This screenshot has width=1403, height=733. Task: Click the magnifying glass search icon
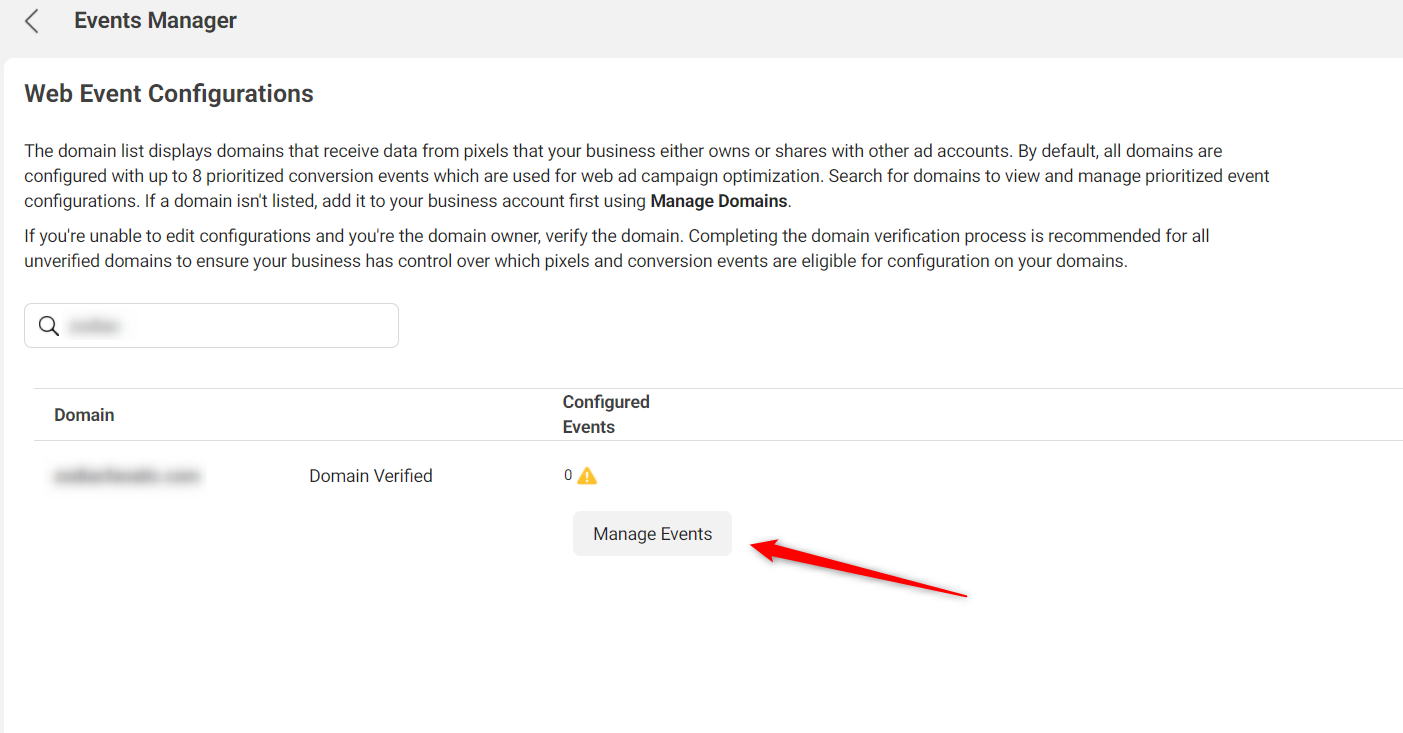pyautogui.click(x=47, y=326)
